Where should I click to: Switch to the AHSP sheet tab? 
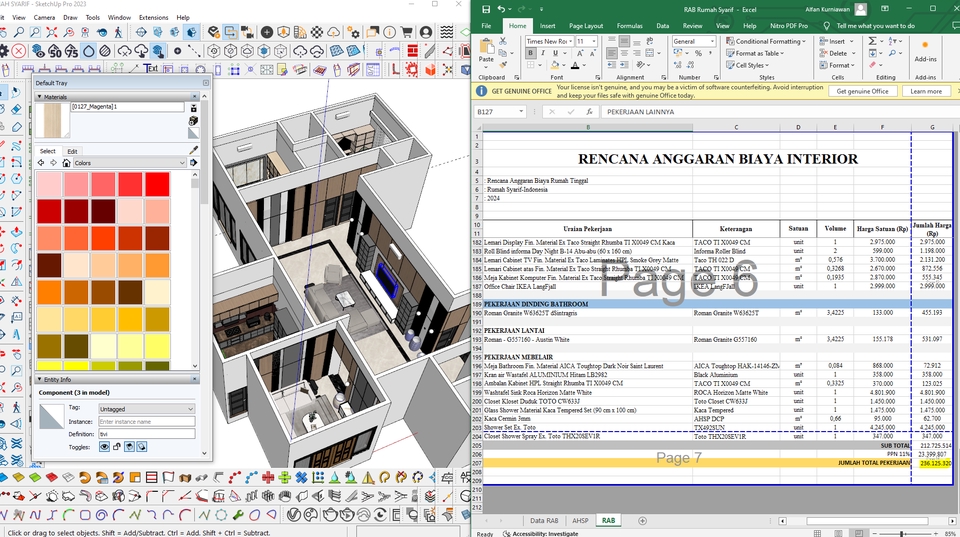pos(580,520)
